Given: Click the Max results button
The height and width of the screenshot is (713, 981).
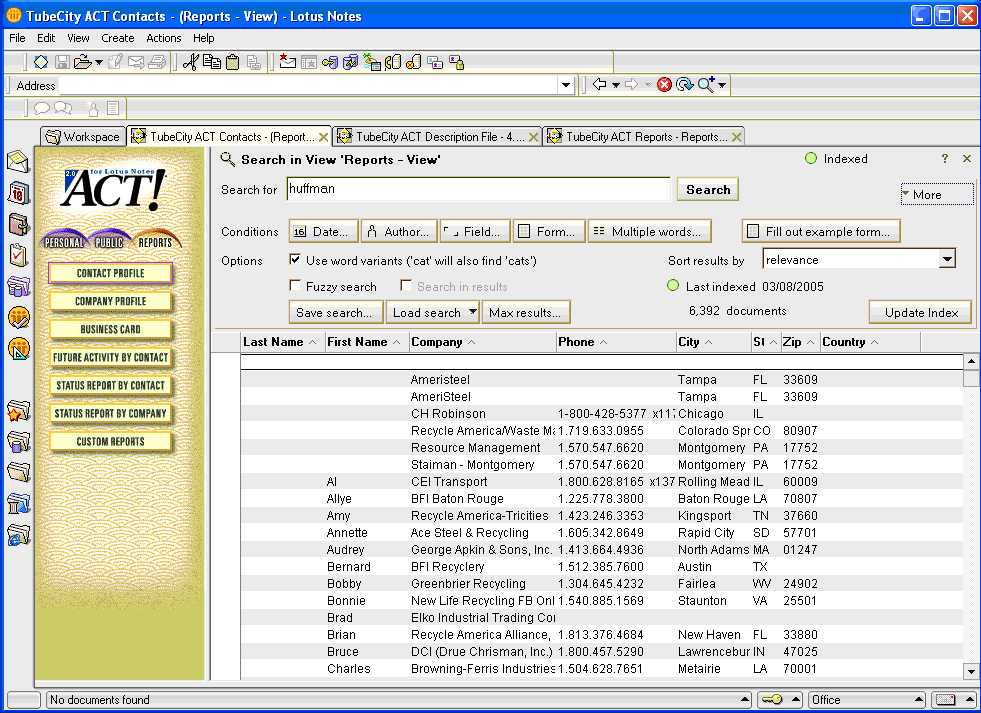Looking at the screenshot, I should pyautogui.click(x=525, y=312).
